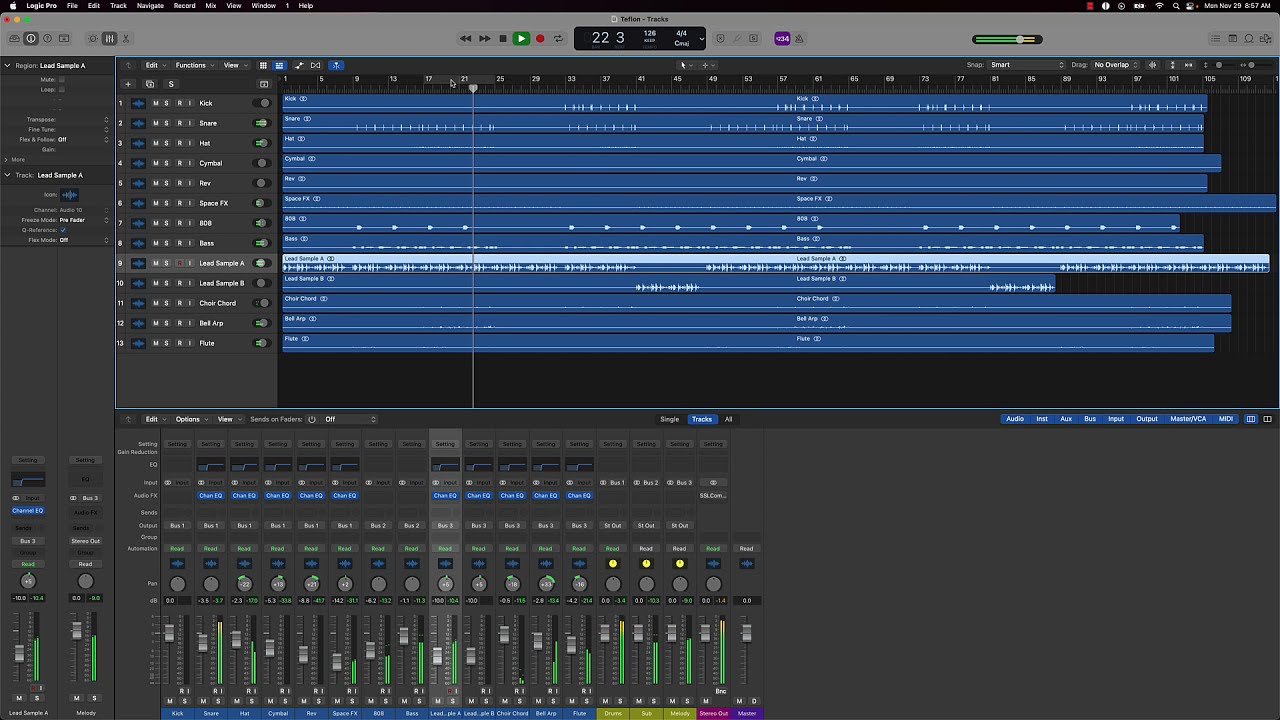Solo the Snare track

[x=167, y=123]
